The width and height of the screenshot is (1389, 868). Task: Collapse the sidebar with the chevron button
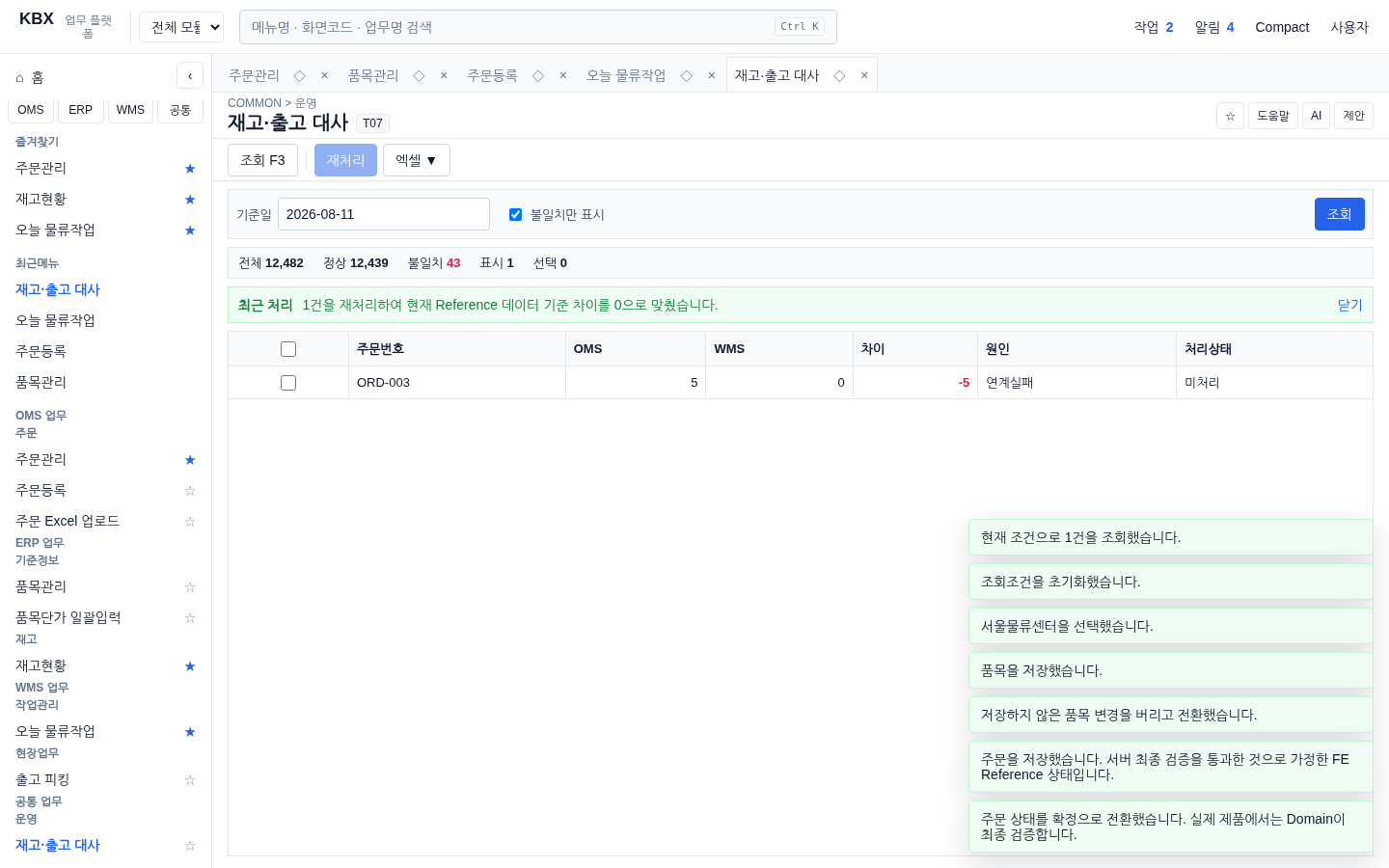(x=190, y=75)
